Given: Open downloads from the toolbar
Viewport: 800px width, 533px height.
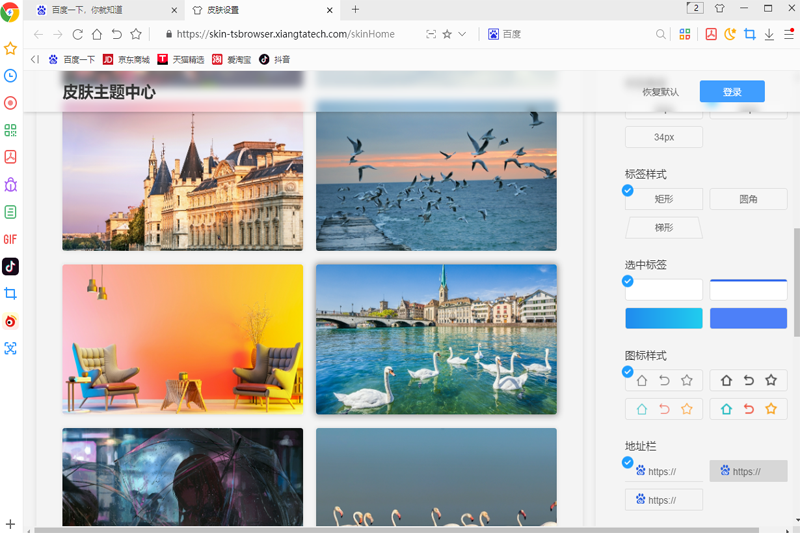Looking at the screenshot, I should (769, 34).
